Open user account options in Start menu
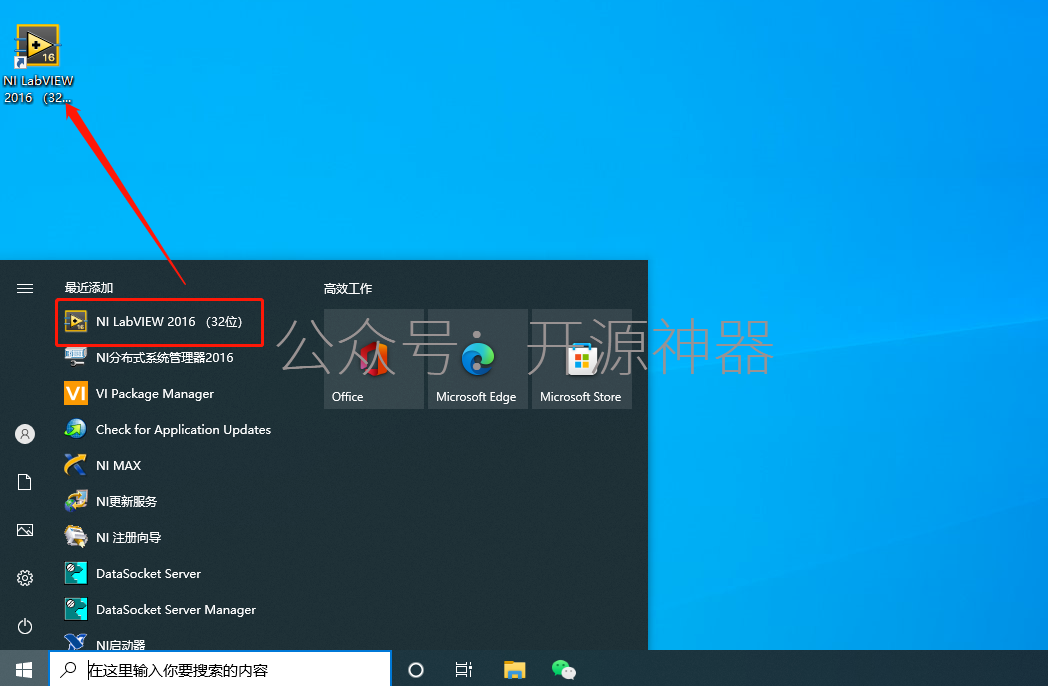Viewport: 1048px width, 686px height. pyautogui.click(x=25, y=434)
